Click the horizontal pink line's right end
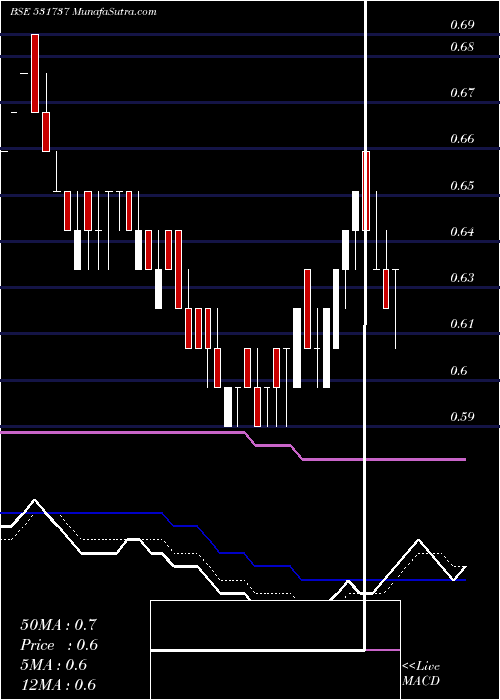The height and width of the screenshot is (700, 500). pyautogui.click(x=464, y=459)
